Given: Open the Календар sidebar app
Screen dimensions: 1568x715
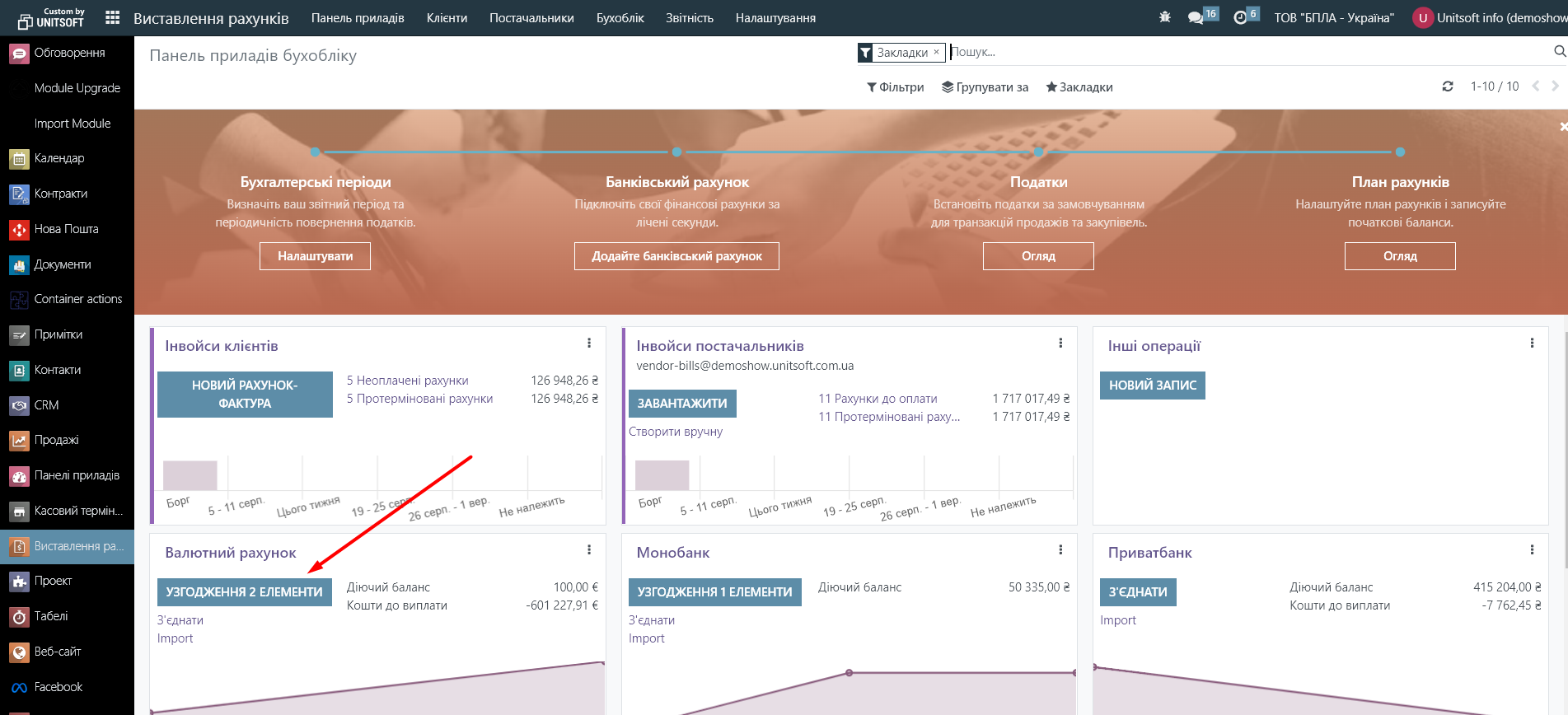Looking at the screenshot, I should [59, 158].
